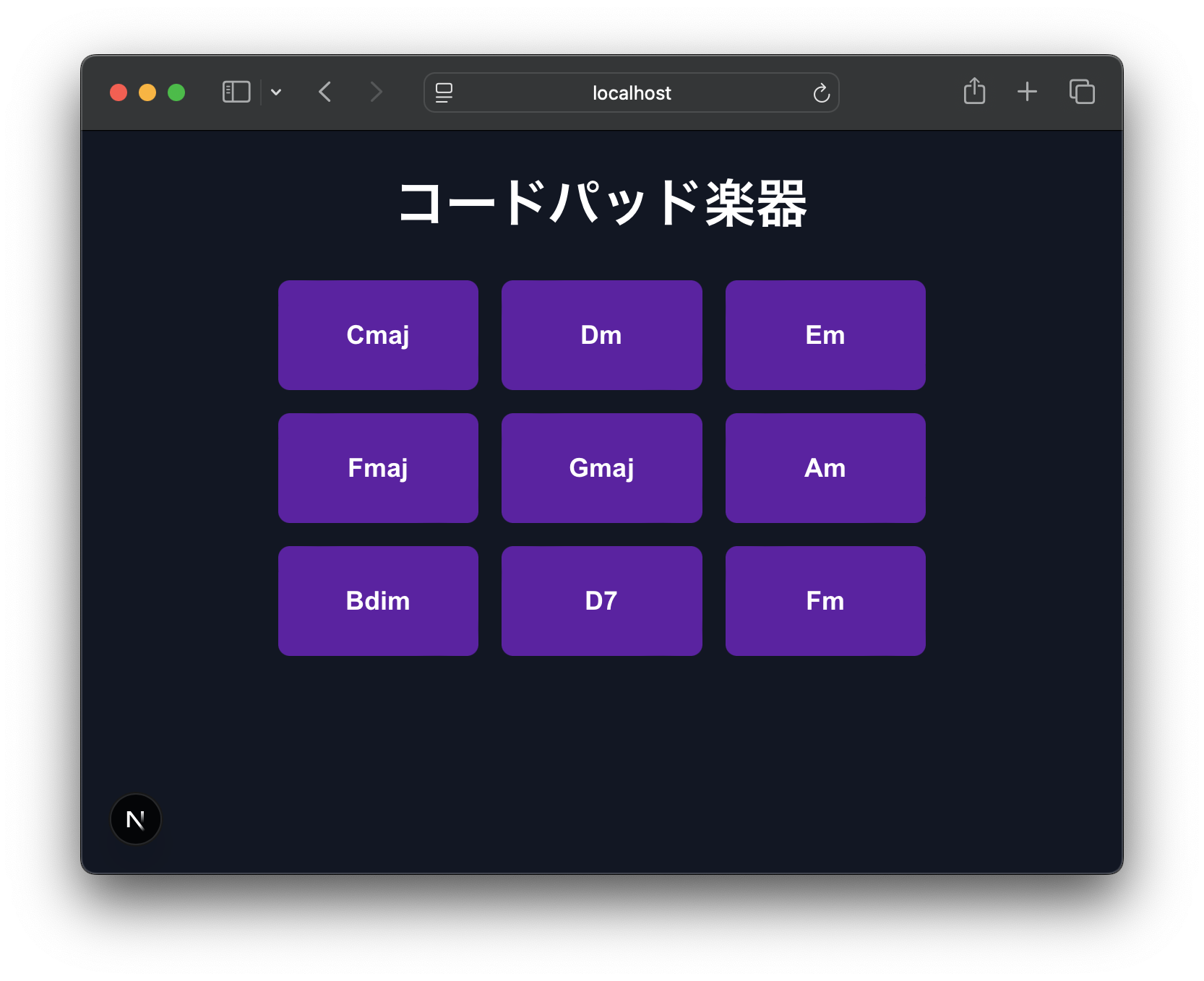1204x981 pixels.
Task: Play the Fm chord pad
Action: pyautogui.click(x=825, y=601)
